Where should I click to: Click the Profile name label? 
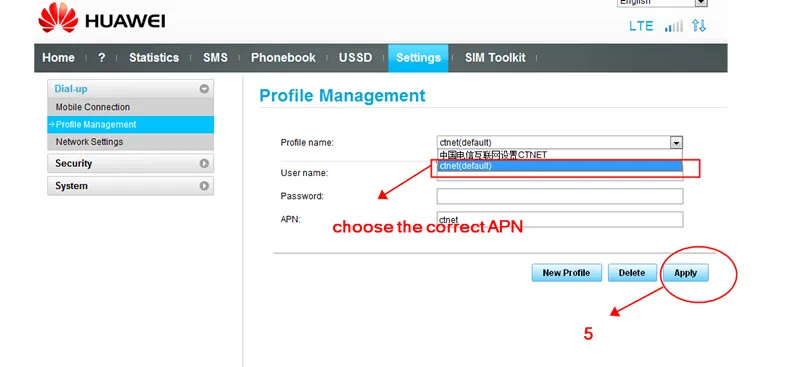point(307,143)
